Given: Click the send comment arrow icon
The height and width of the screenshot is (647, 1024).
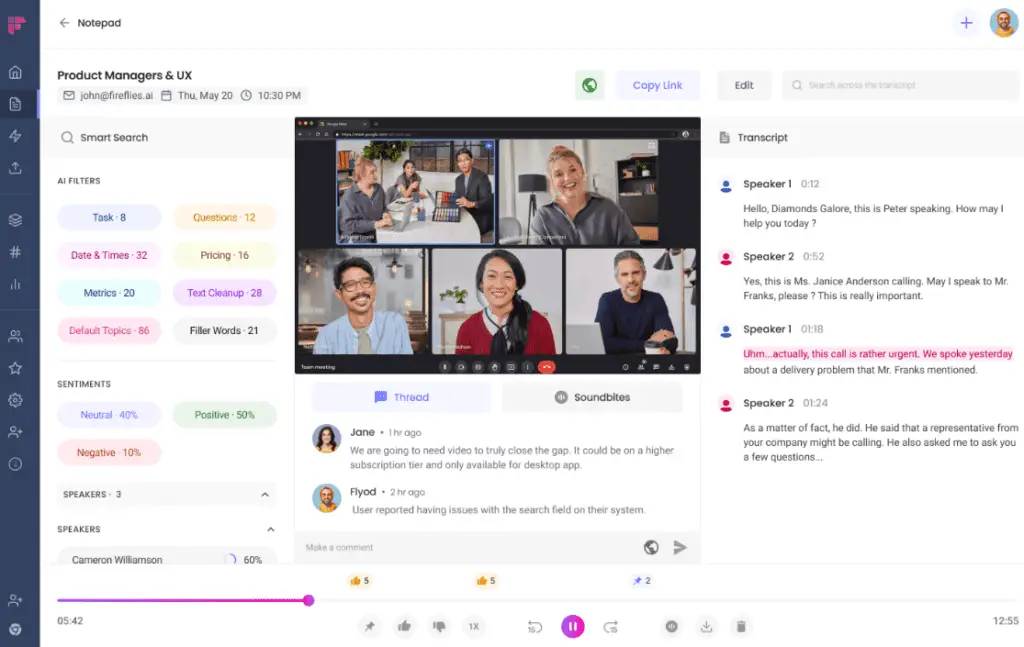Looking at the screenshot, I should pos(680,547).
